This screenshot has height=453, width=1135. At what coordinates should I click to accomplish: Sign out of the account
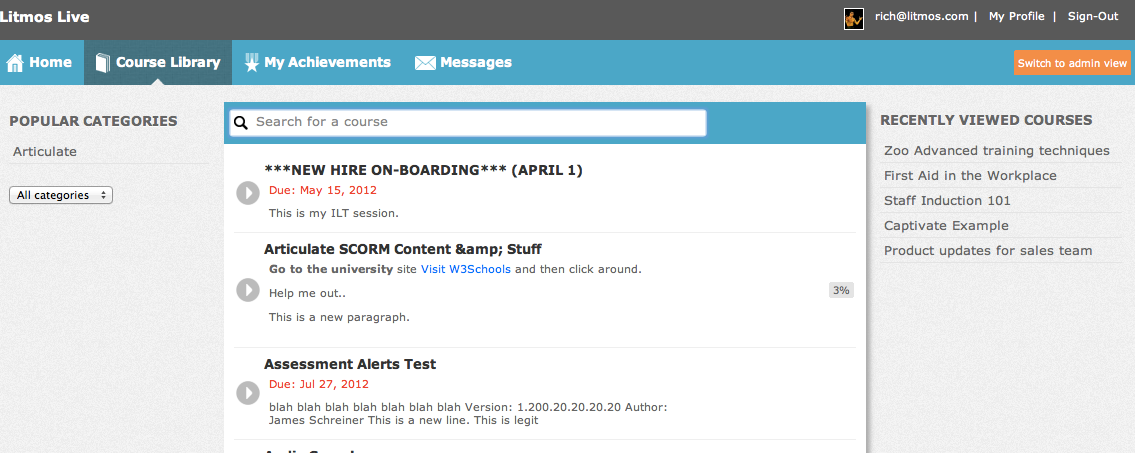coord(1093,16)
